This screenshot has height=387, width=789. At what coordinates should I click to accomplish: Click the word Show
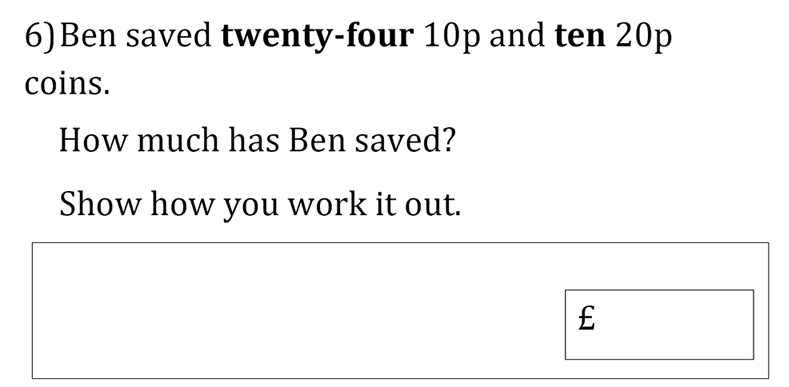pos(100,204)
